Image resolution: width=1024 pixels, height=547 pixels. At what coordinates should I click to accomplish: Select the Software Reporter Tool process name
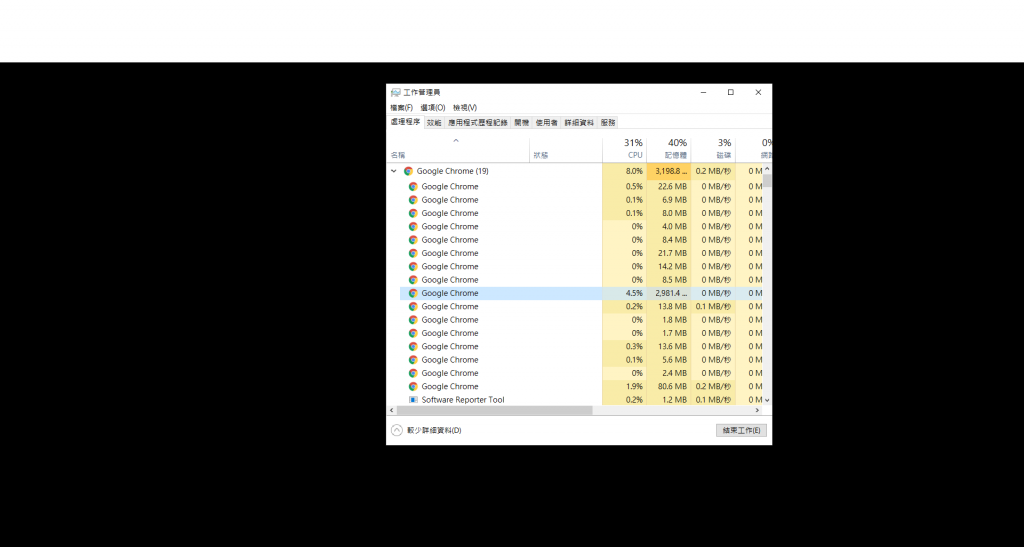[462, 399]
